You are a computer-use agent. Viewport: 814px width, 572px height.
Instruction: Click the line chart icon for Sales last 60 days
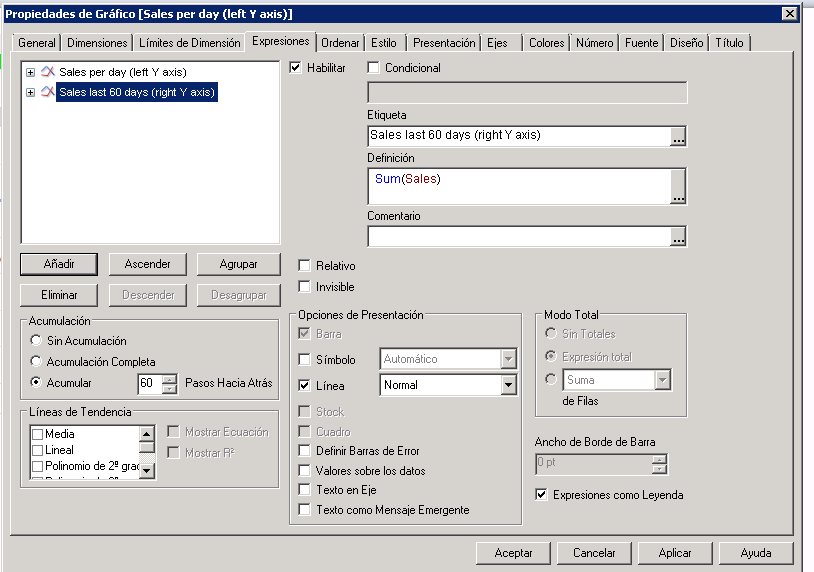[46, 92]
